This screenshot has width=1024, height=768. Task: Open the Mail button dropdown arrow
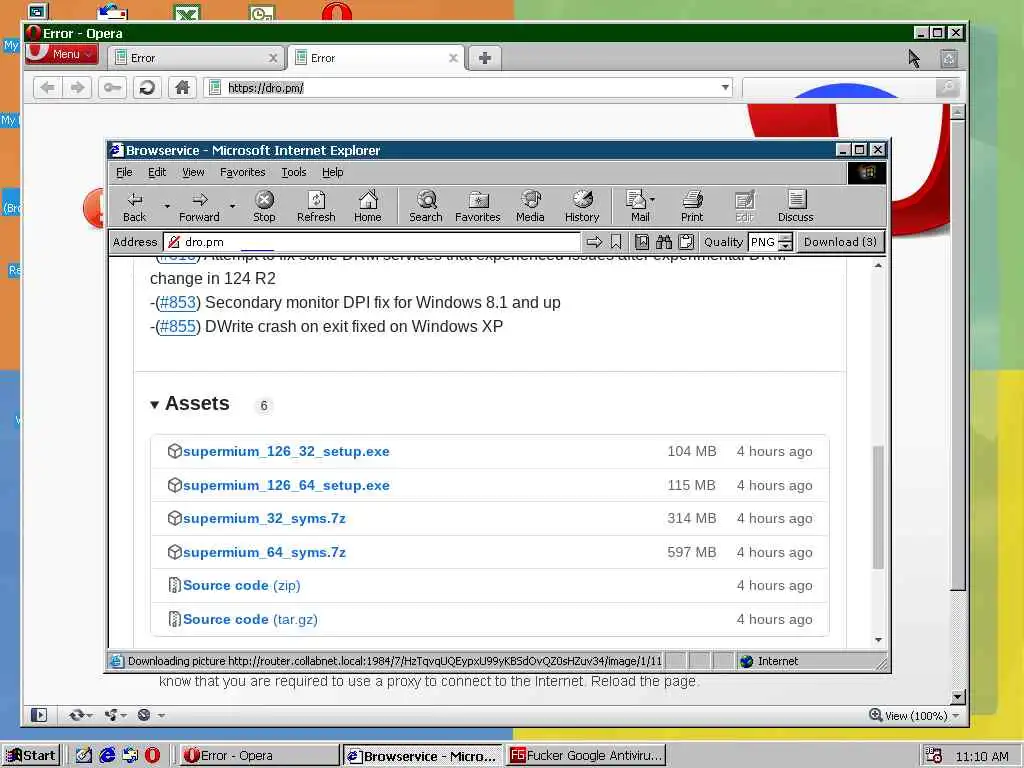point(652,199)
